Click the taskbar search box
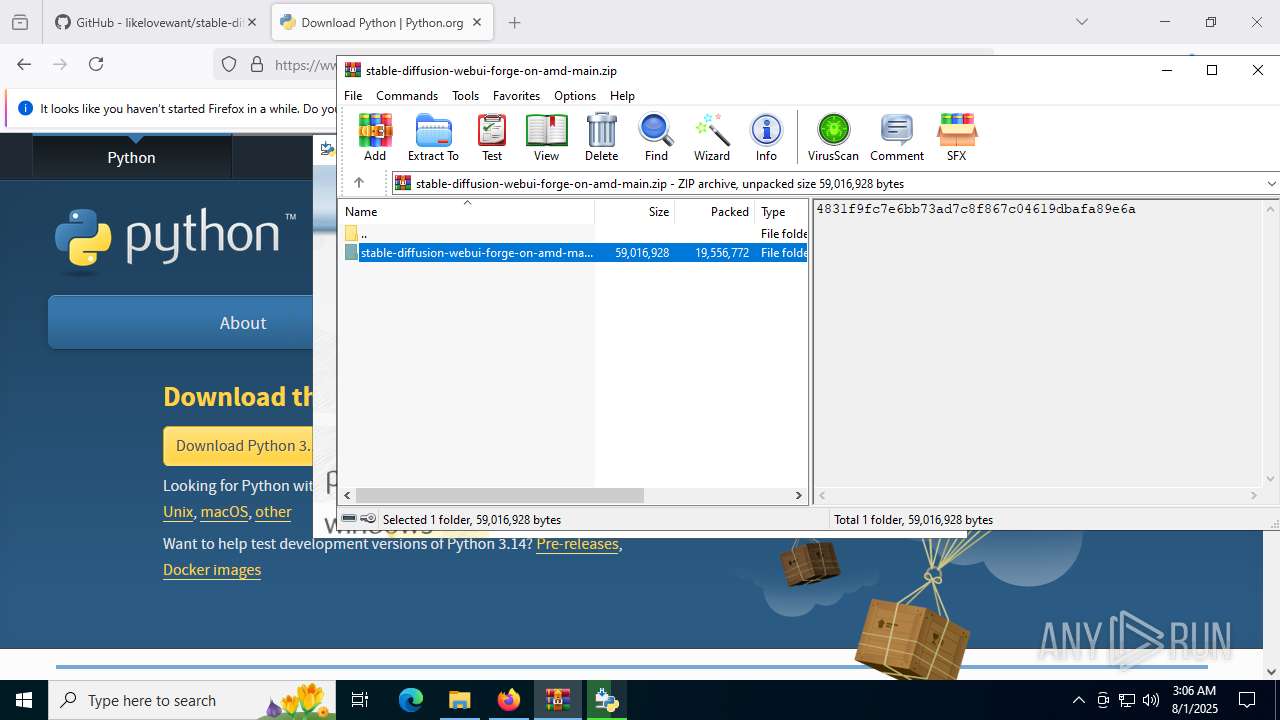Screen dimensions: 1280x720 191,700
